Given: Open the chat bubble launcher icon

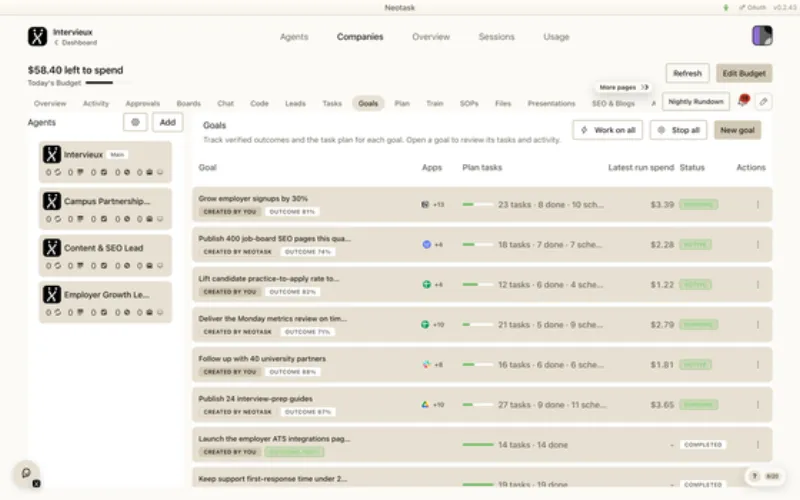Looking at the screenshot, I should (x=27, y=473).
